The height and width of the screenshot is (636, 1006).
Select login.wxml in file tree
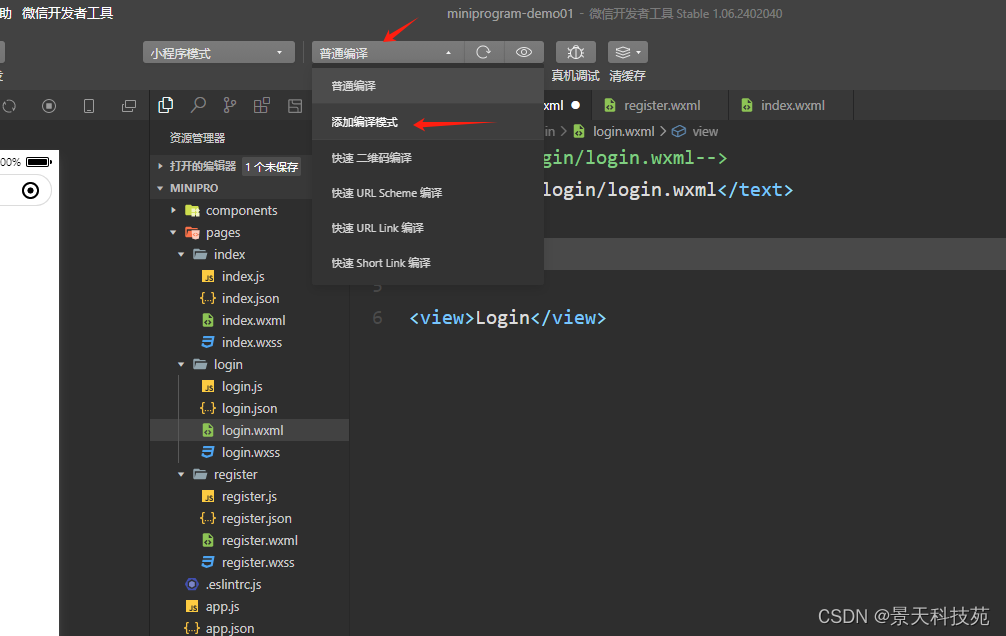pos(250,430)
